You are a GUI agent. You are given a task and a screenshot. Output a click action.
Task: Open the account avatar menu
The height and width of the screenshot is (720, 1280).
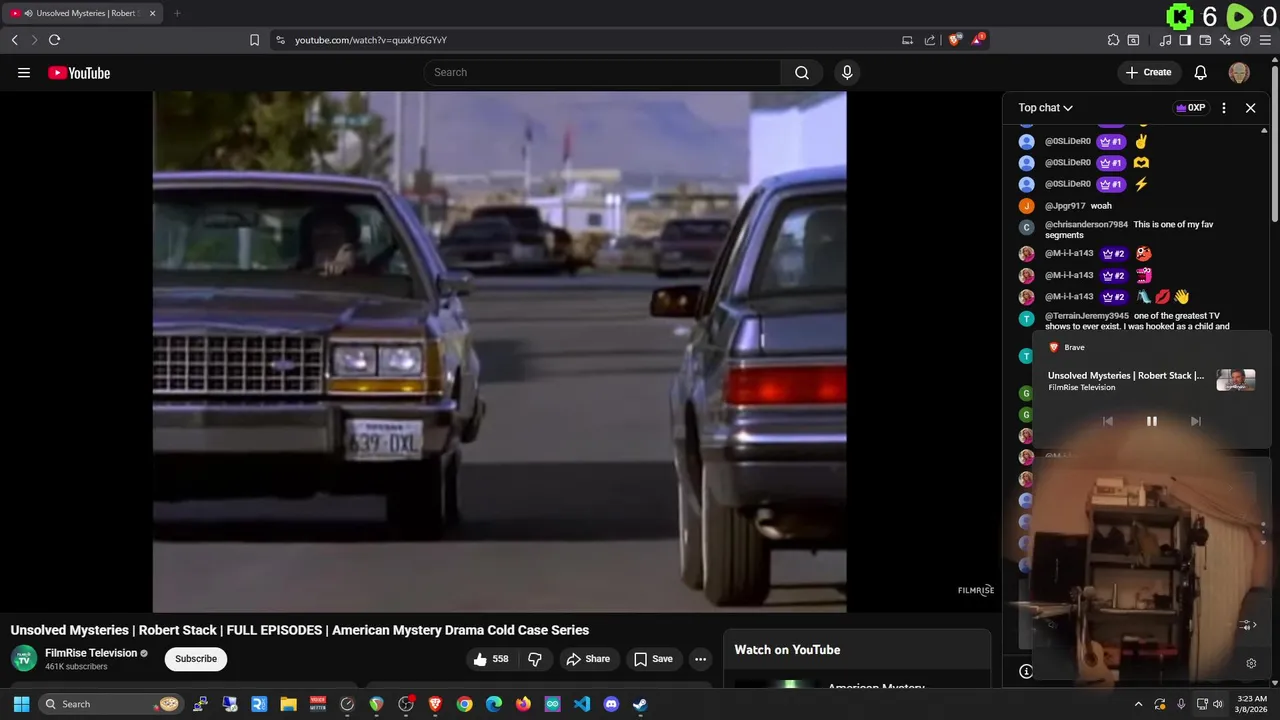tap(1239, 72)
